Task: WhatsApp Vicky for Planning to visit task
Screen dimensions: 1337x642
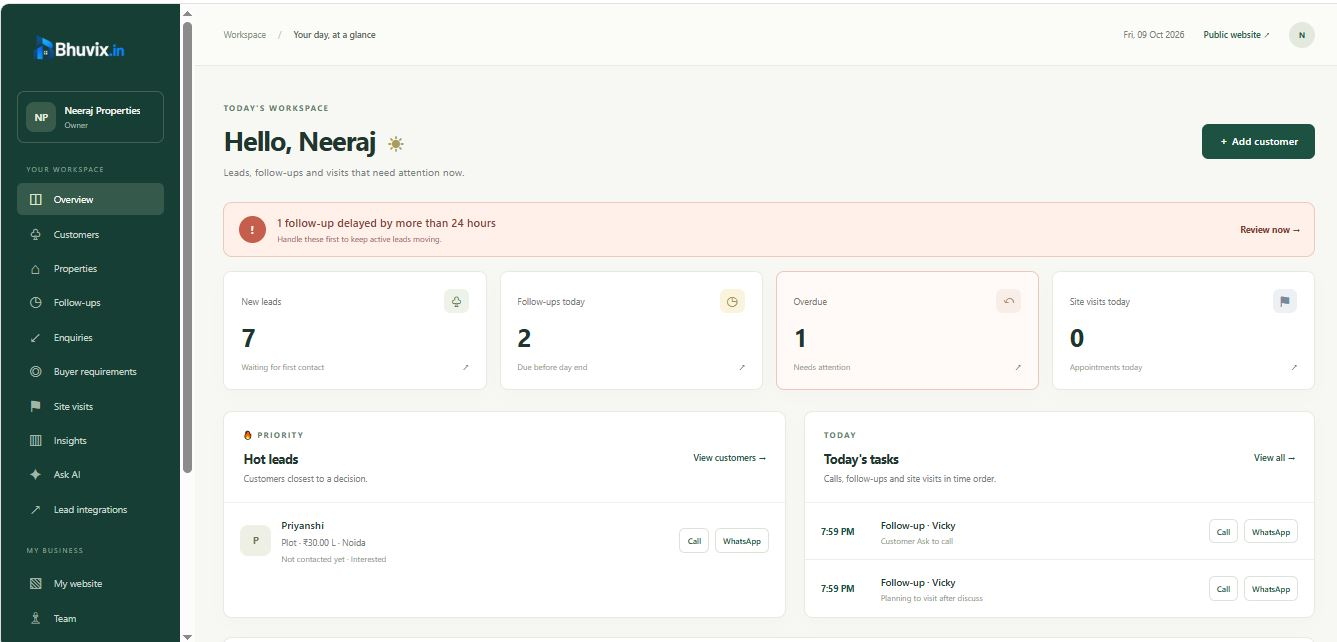Action: tap(1271, 589)
